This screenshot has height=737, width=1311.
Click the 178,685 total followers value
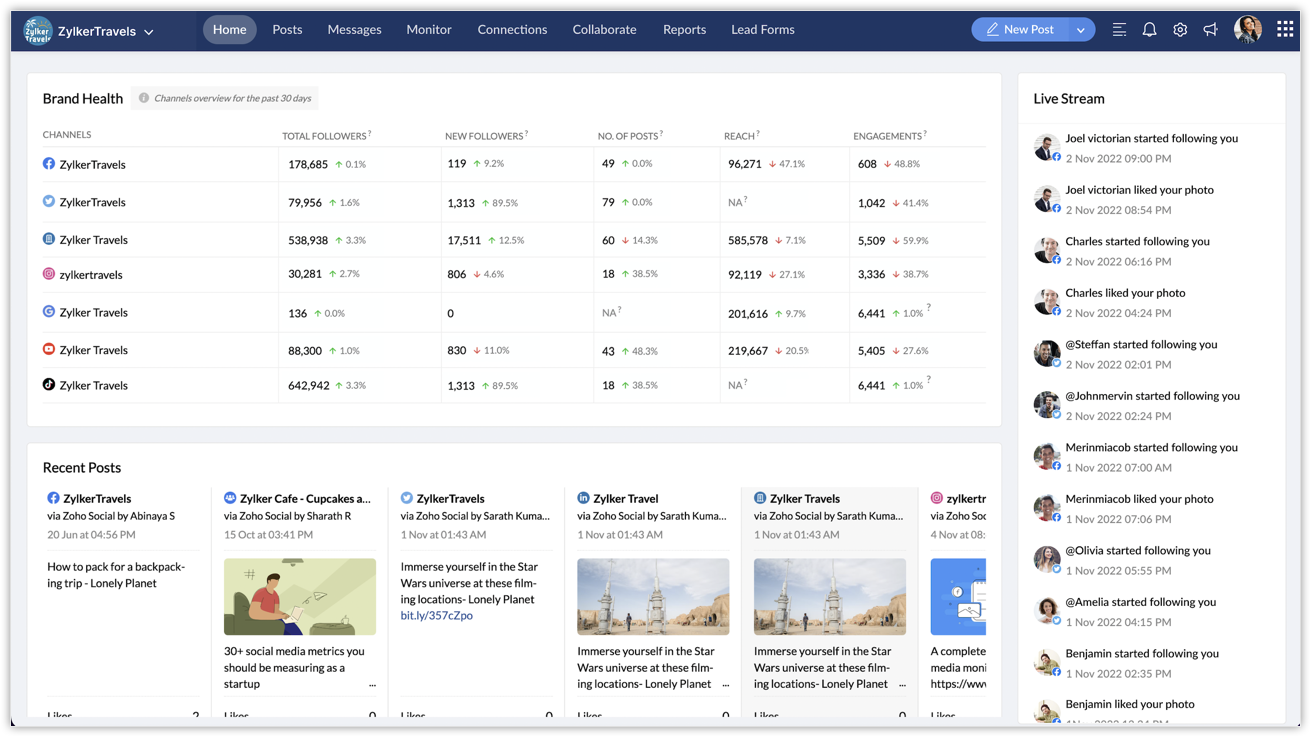coord(308,164)
